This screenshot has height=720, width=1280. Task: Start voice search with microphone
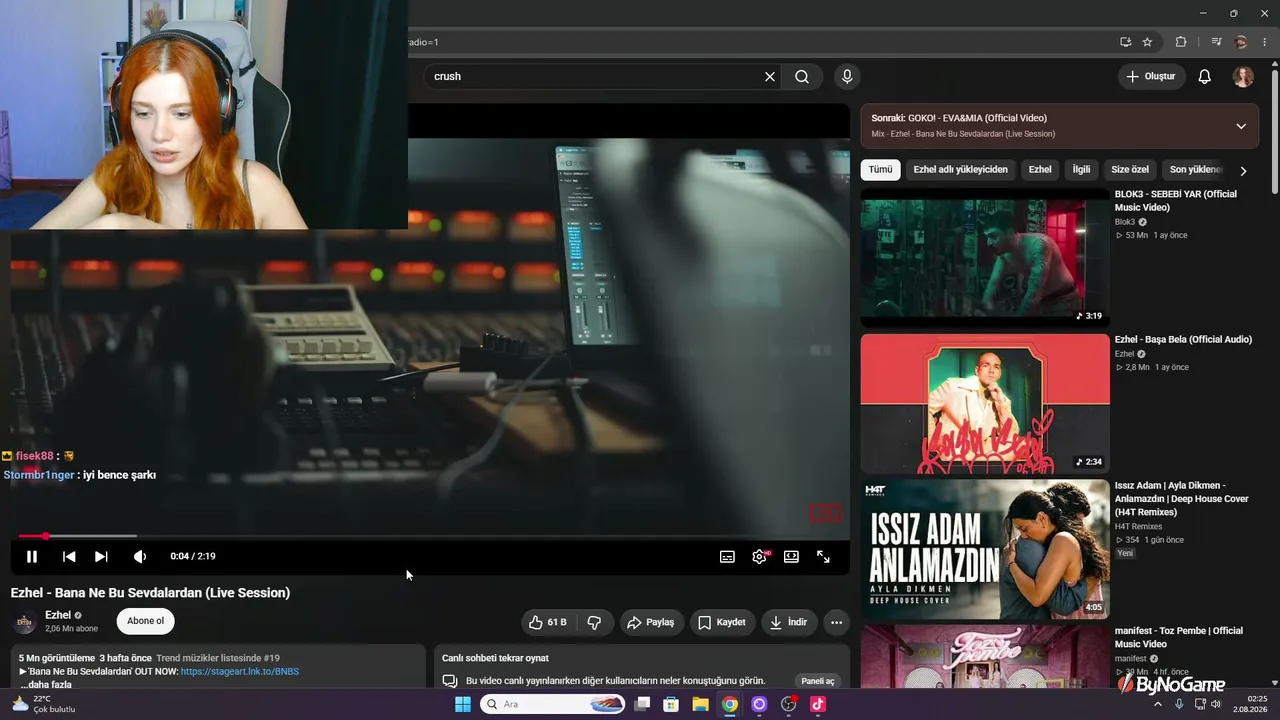847,76
